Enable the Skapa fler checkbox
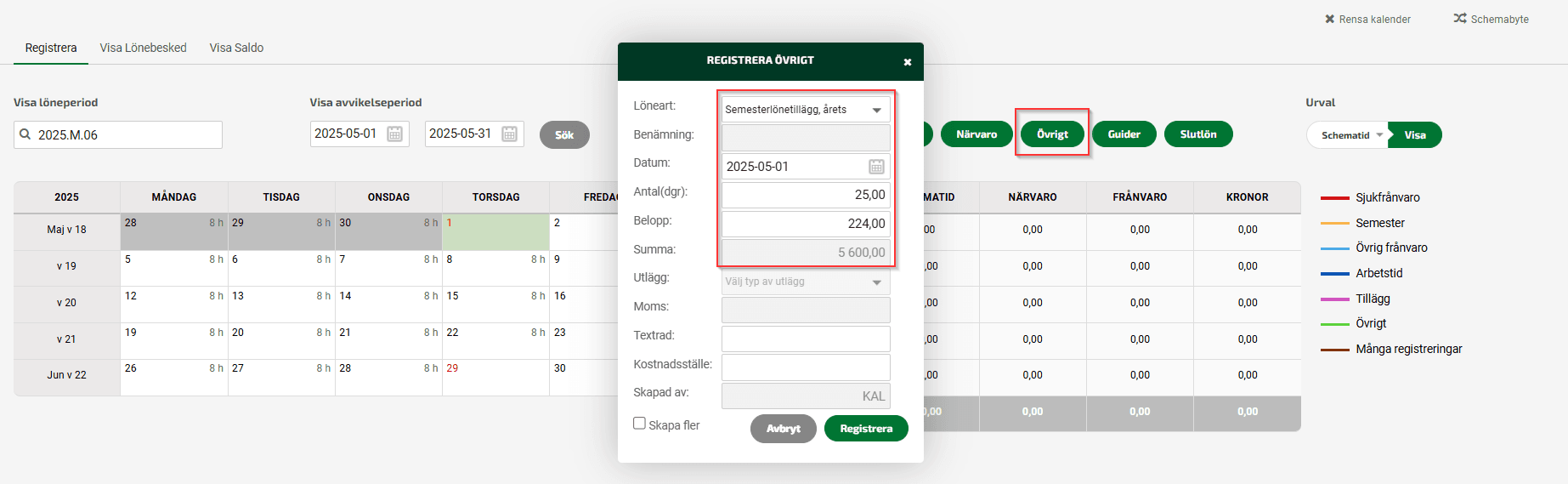The width and height of the screenshot is (1568, 484). (639, 424)
